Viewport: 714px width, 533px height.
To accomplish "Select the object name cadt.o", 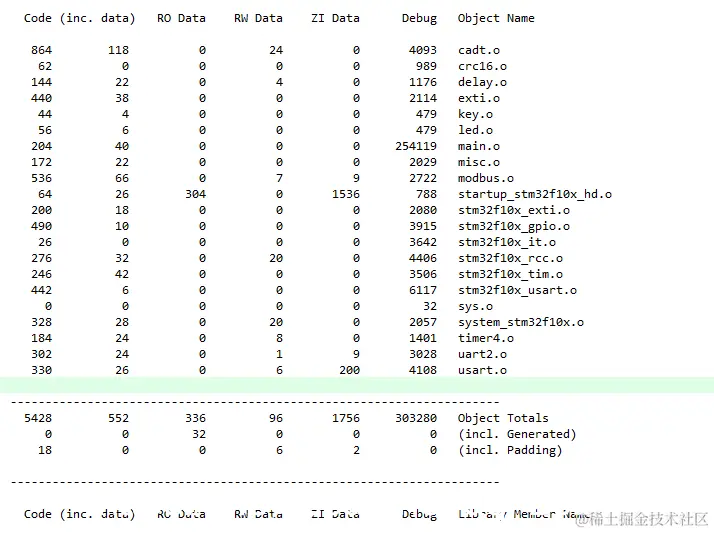I will 479,50.
